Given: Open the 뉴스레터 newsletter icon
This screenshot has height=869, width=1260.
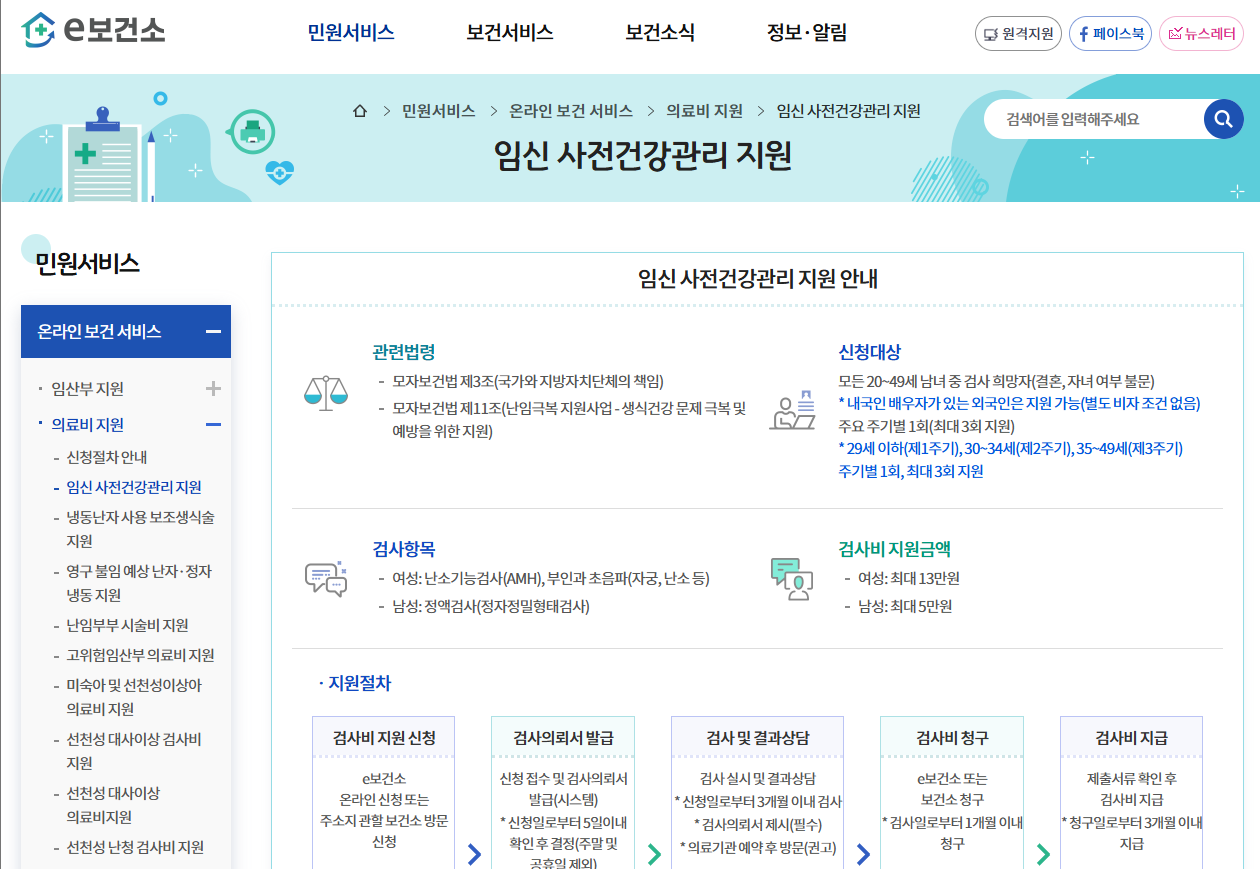Looking at the screenshot, I should coord(1201,33).
